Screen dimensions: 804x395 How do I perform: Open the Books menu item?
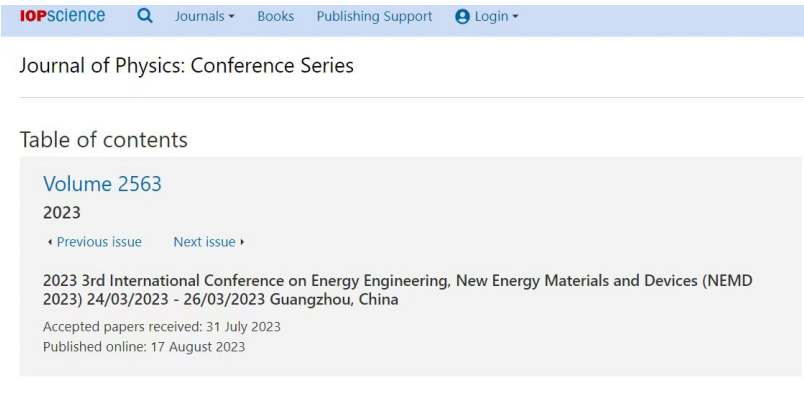click(276, 16)
